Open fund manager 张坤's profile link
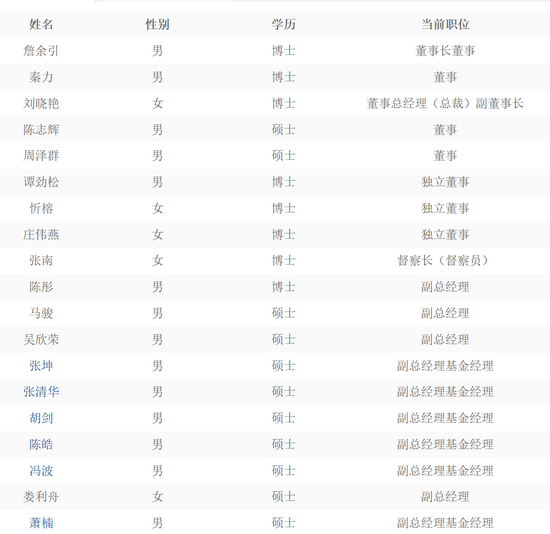This screenshot has width=550, height=534. 41,366
